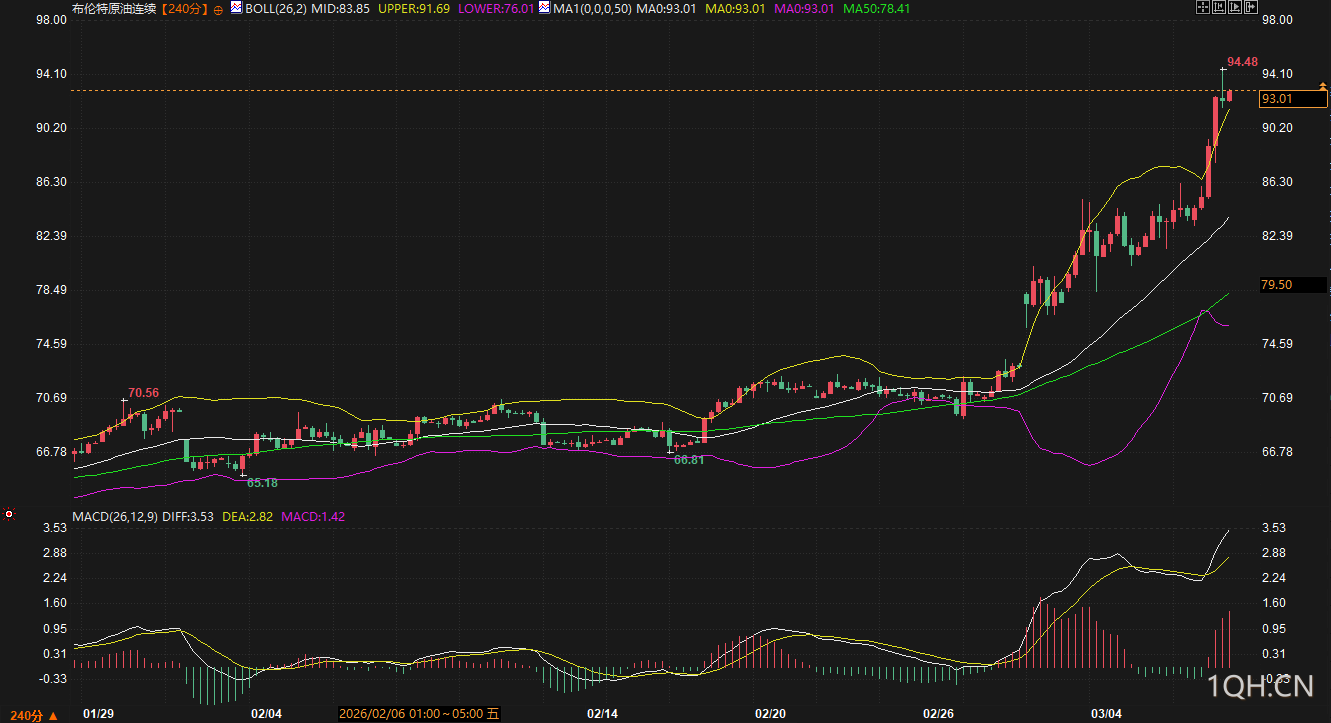Click the 79.50 price marker on axis
The height and width of the screenshot is (723, 1331).
[x=1278, y=285]
